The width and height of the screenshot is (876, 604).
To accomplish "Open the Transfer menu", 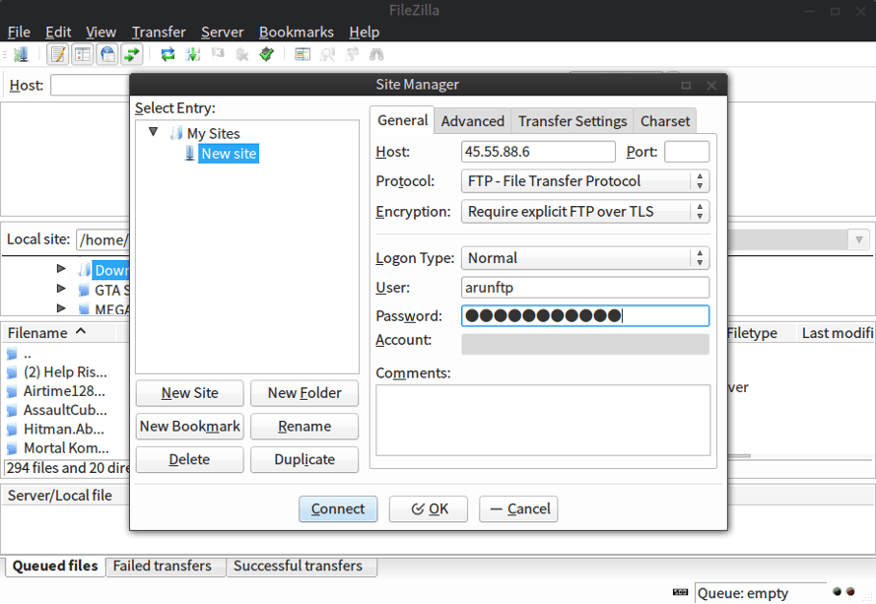I will click(158, 31).
